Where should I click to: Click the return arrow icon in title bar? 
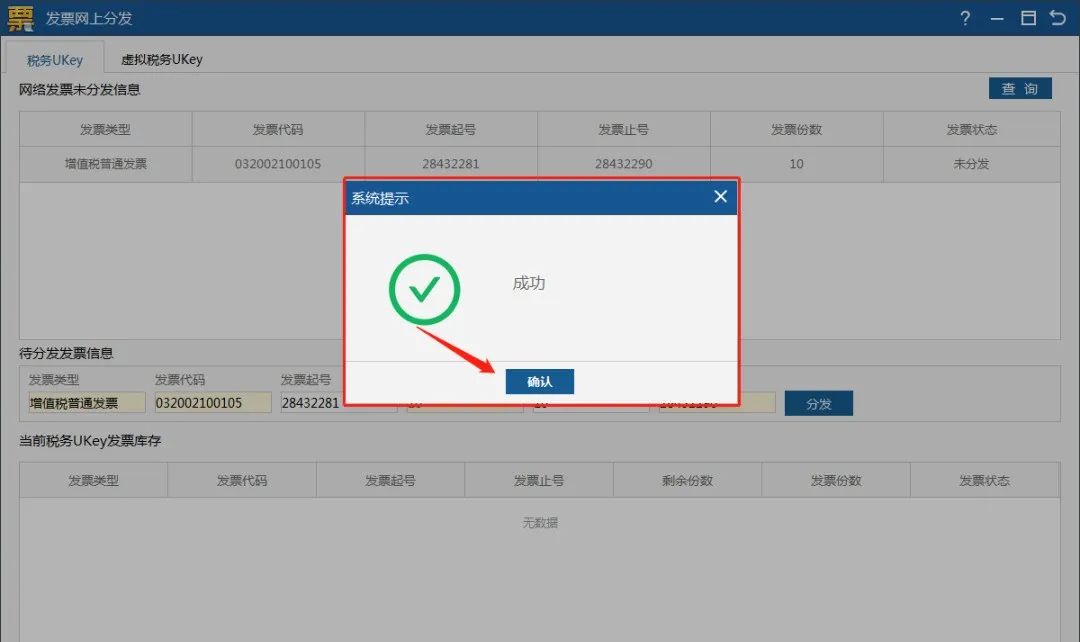pos(1058,18)
